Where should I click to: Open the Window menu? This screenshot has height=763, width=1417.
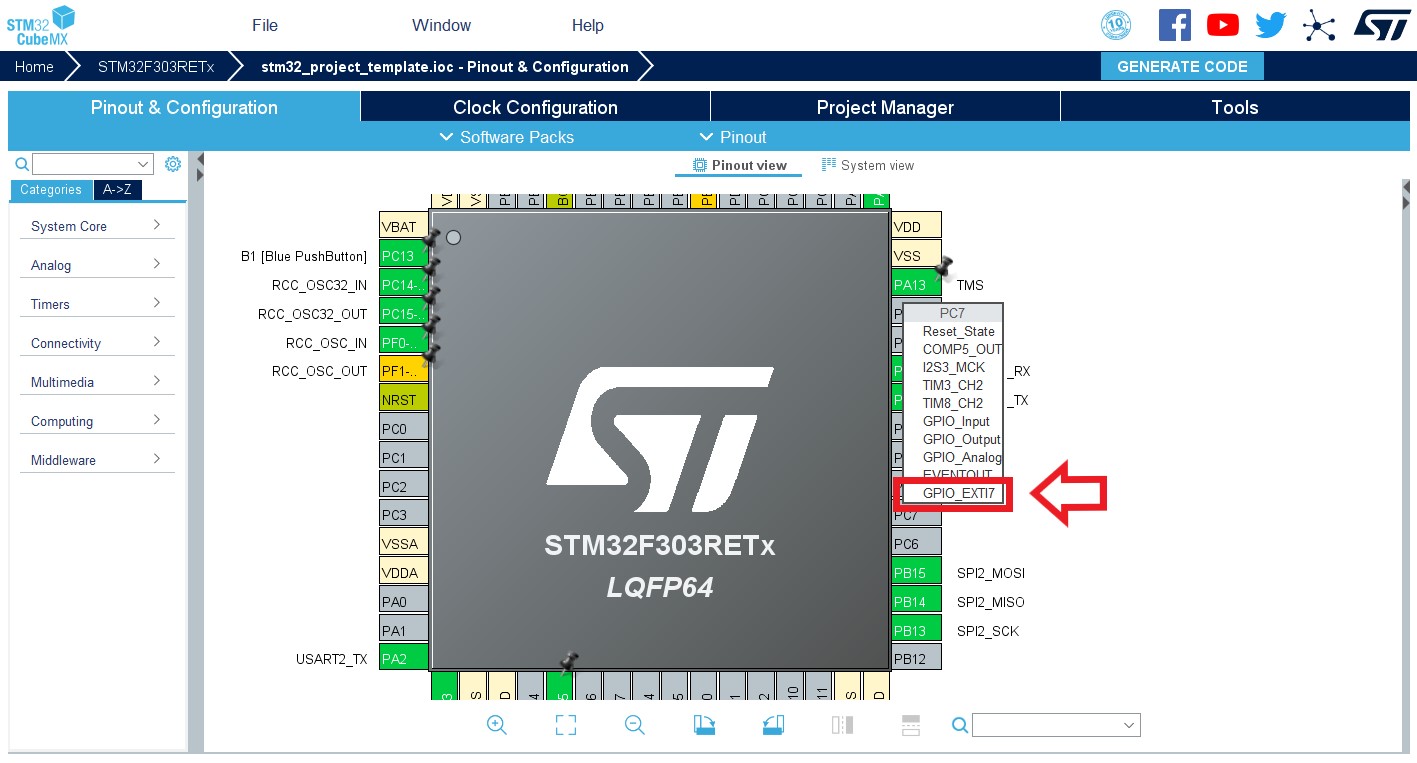(x=441, y=25)
